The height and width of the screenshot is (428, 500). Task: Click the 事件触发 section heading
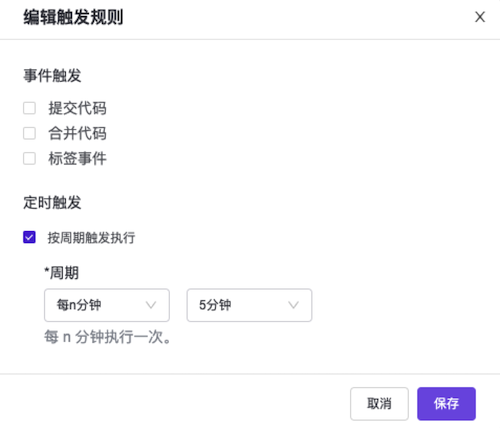52,75
